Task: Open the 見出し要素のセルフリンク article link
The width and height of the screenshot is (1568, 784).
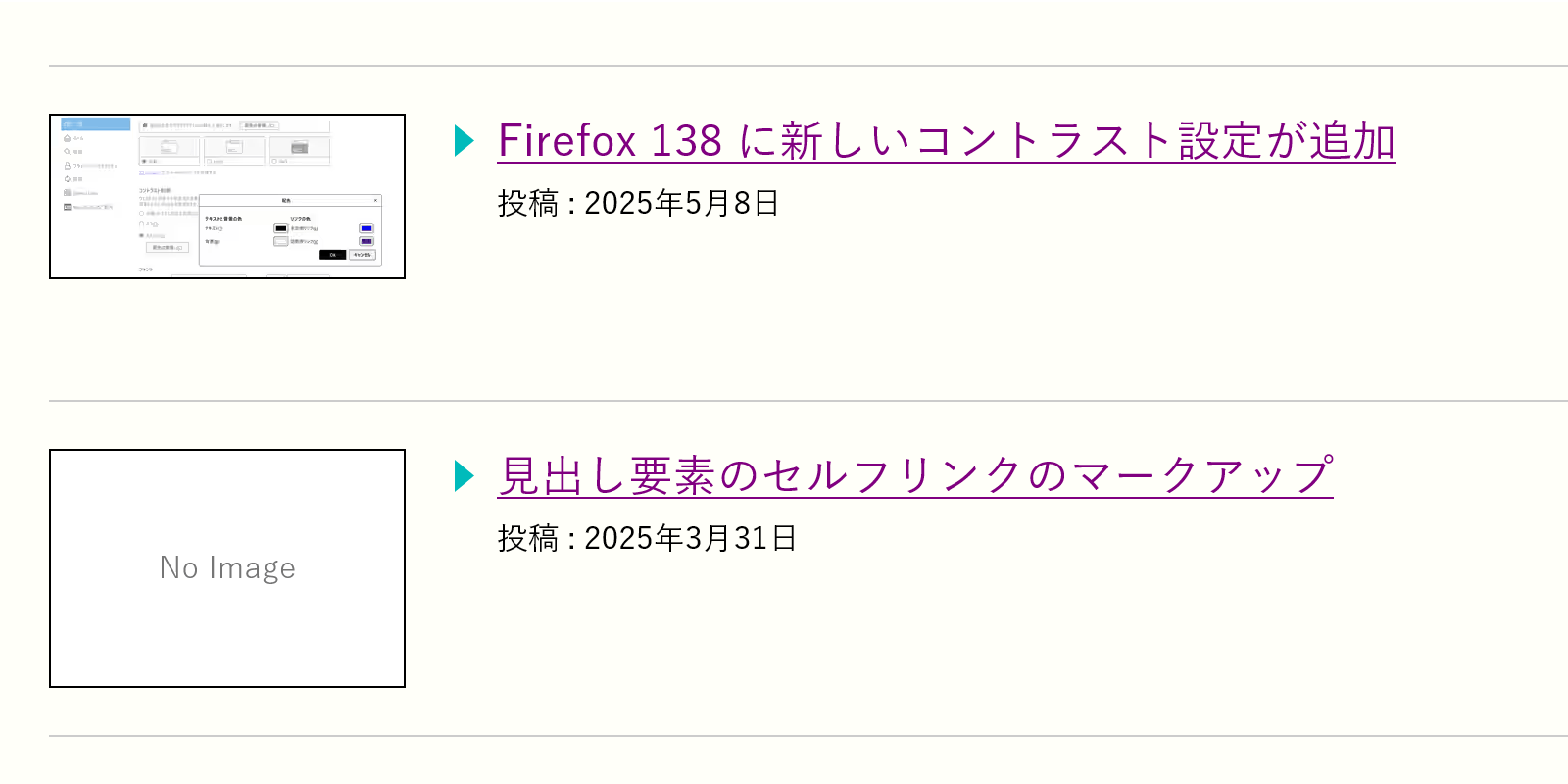Action: point(914,476)
